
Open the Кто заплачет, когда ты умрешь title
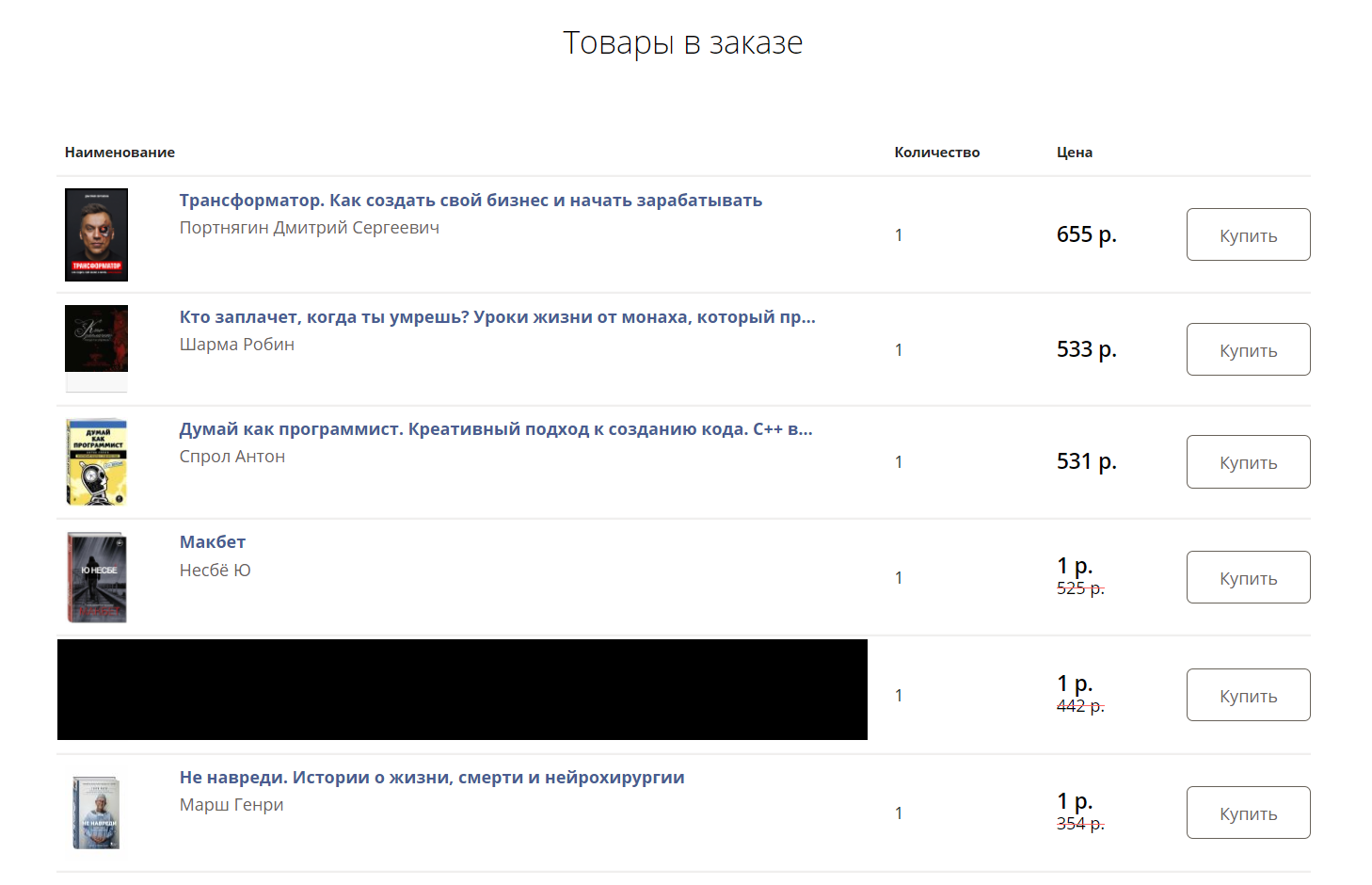497,317
